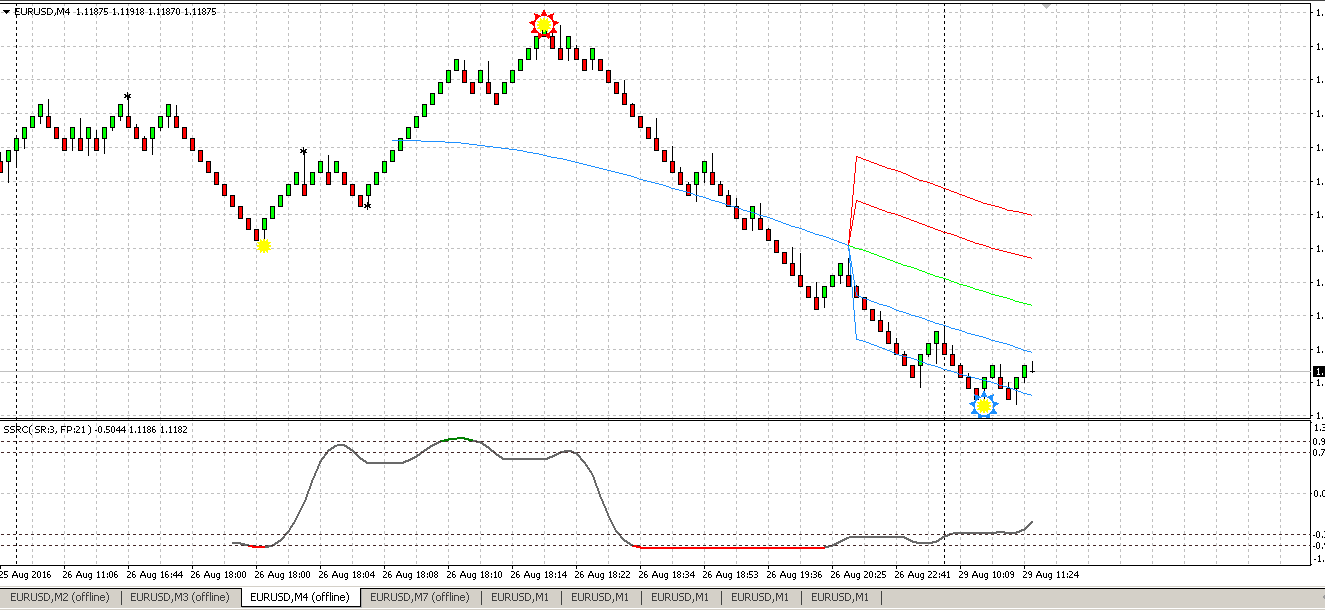Select the blue-outlined yellow sun marker at the low
Viewport: 1325px width, 610px height.
(984, 405)
